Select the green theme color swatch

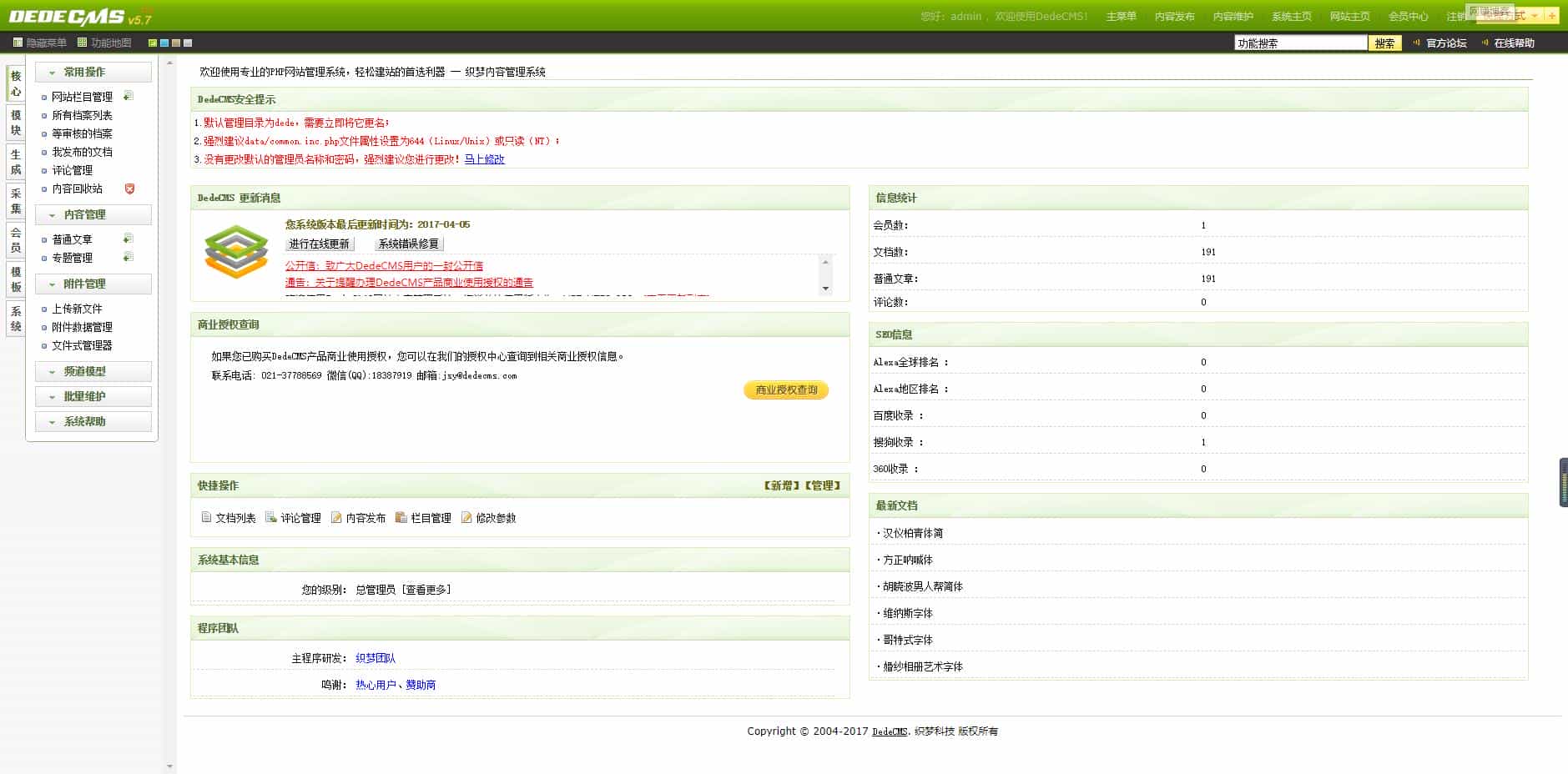tap(153, 43)
